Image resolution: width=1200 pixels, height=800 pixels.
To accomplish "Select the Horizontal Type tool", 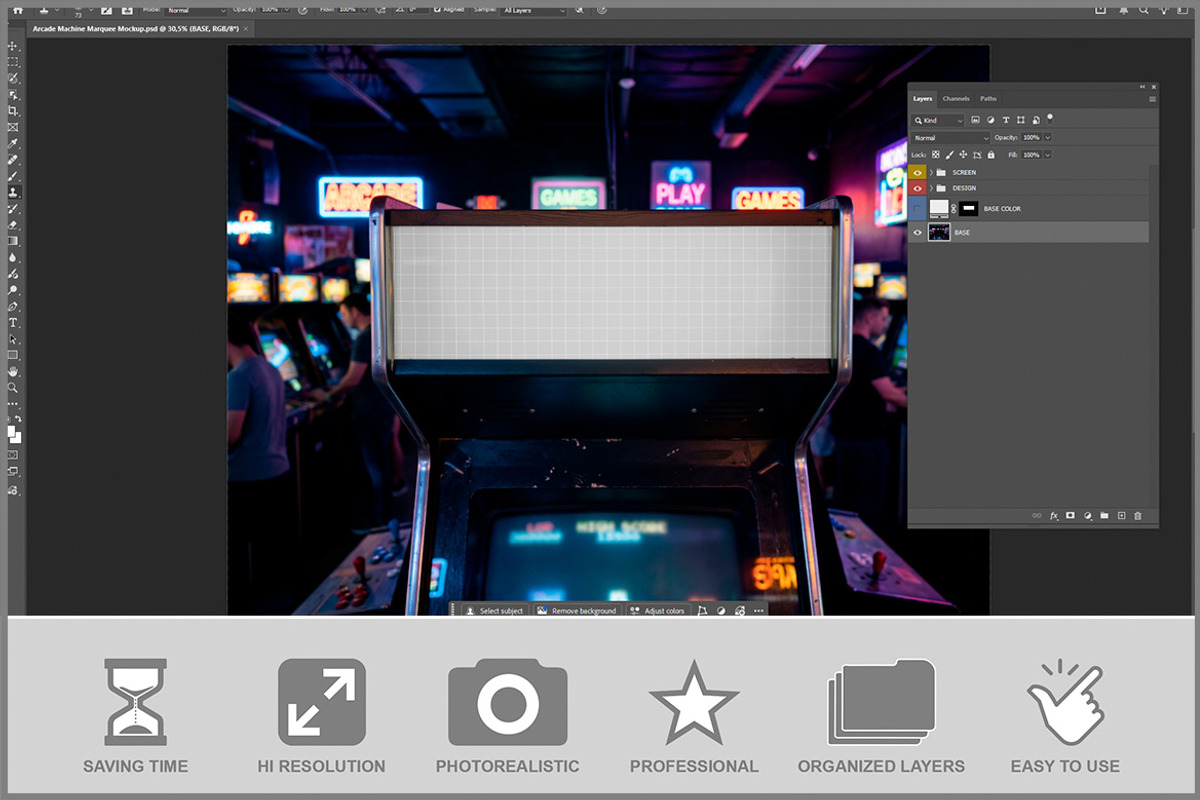I will (x=14, y=323).
